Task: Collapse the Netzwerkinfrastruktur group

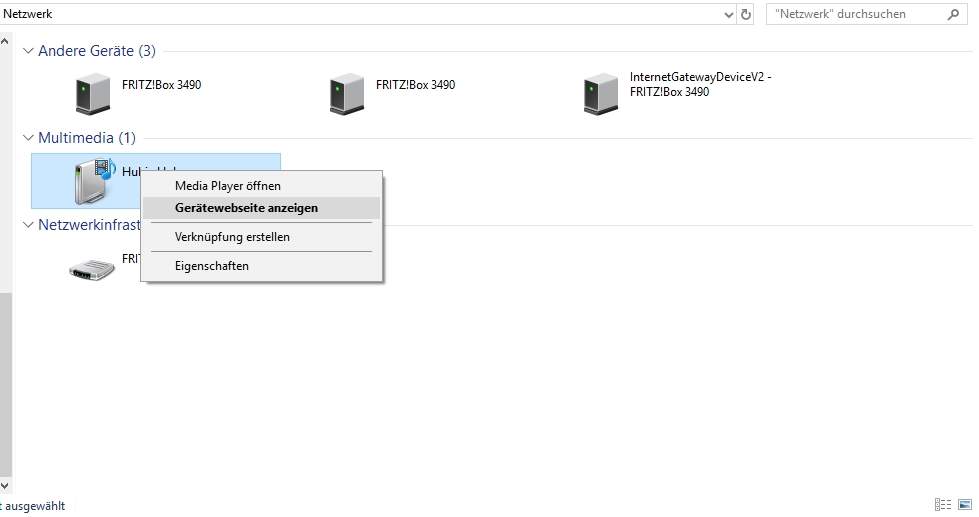Action: 27,225
